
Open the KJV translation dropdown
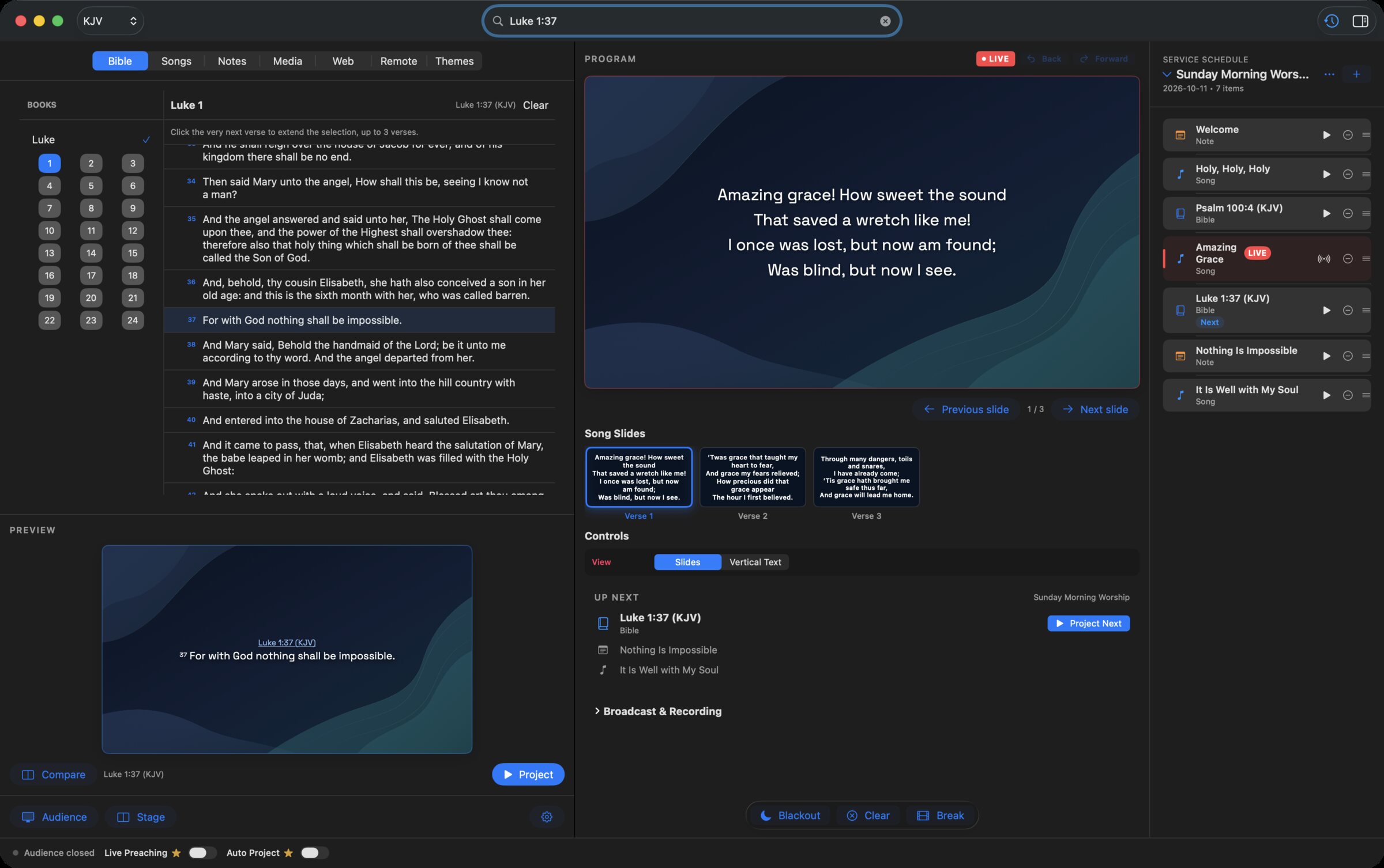click(110, 21)
